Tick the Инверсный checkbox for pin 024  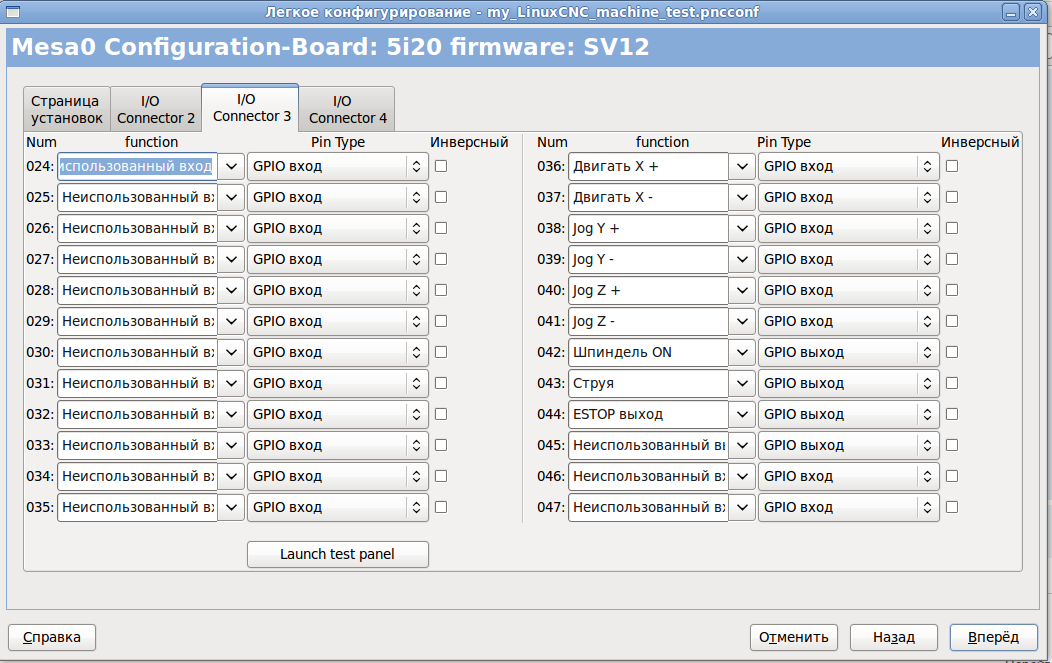point(441,166)
